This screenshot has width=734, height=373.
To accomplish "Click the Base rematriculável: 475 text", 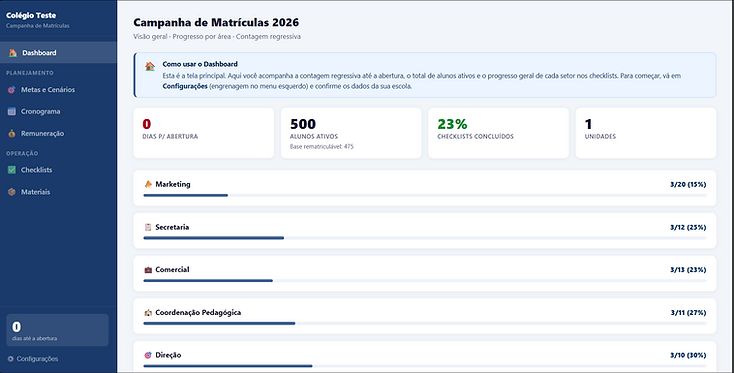I will [322, 146].
